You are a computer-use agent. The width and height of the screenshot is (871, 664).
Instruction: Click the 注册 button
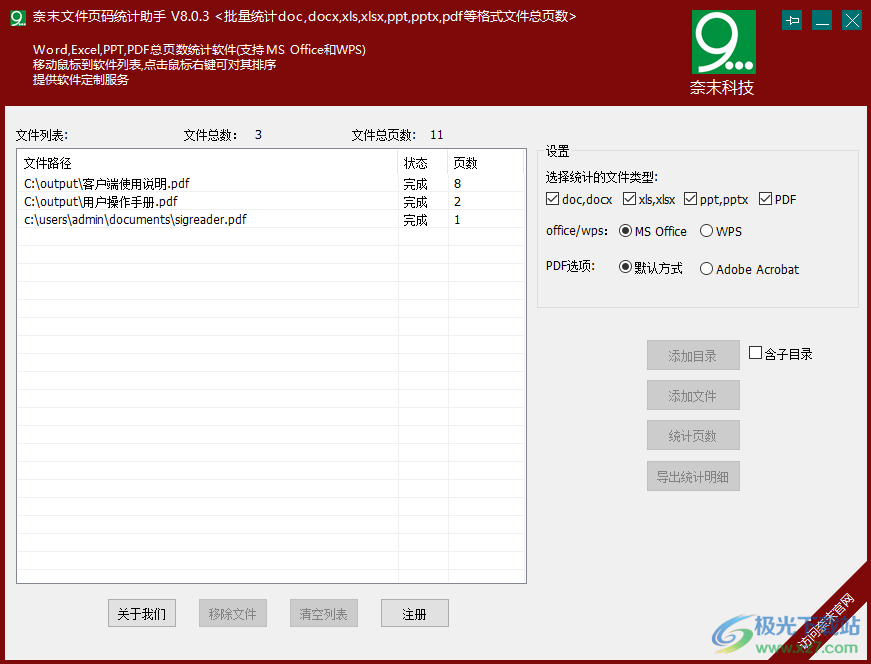tap(414, 613)
